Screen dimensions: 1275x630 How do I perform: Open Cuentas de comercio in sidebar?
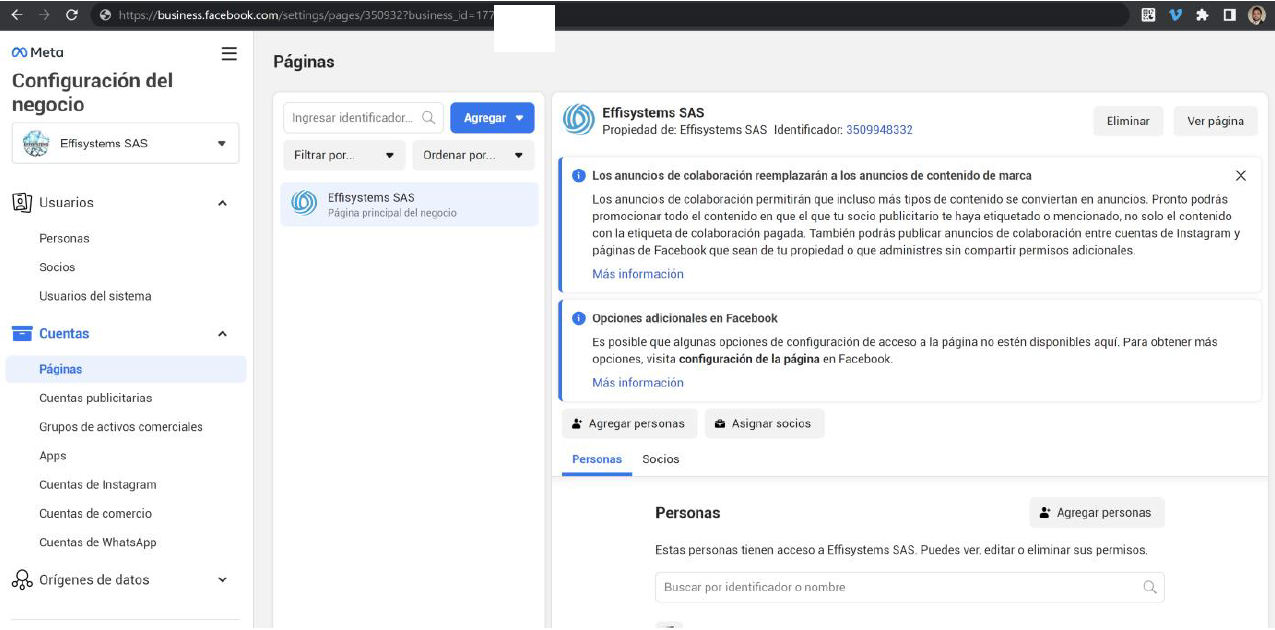(x=95, y=514)
